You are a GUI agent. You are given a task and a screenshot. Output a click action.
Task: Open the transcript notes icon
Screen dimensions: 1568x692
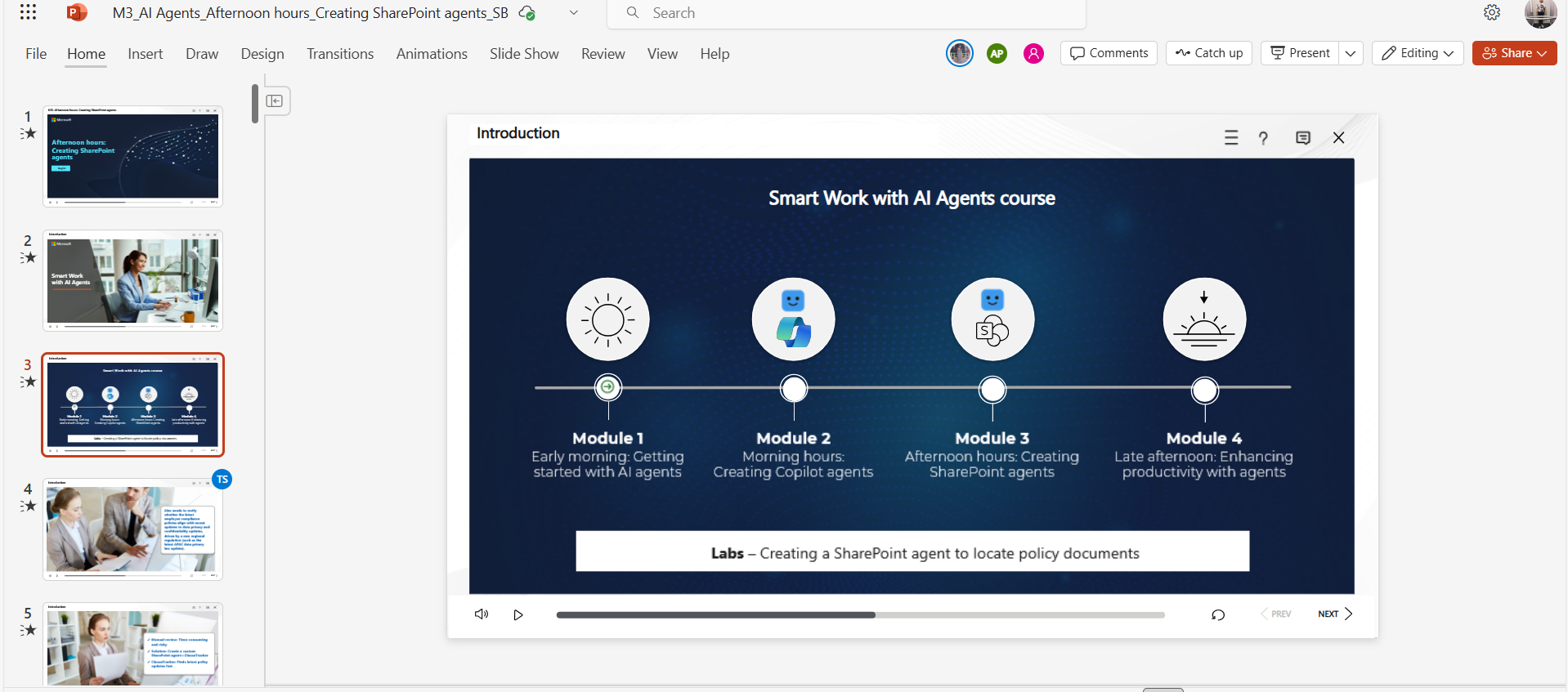coord(1303,138)
